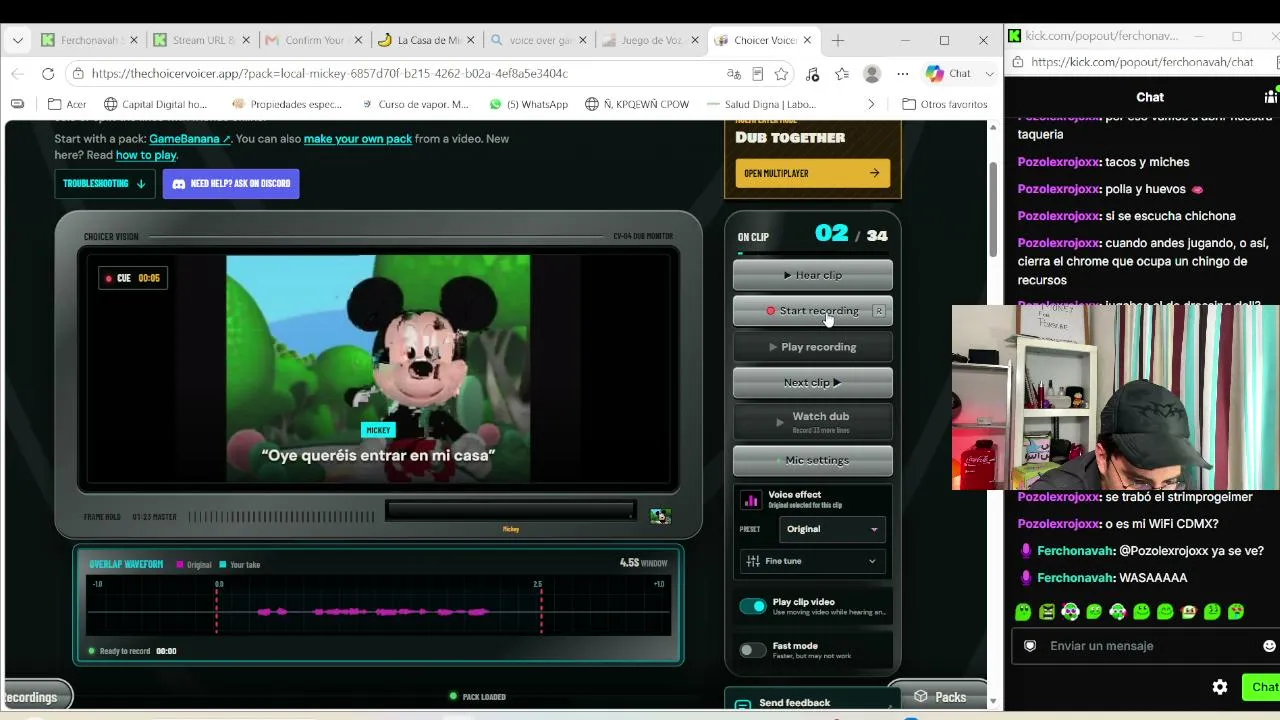Enable the Fast mode toggle

(x=752, y=650)
